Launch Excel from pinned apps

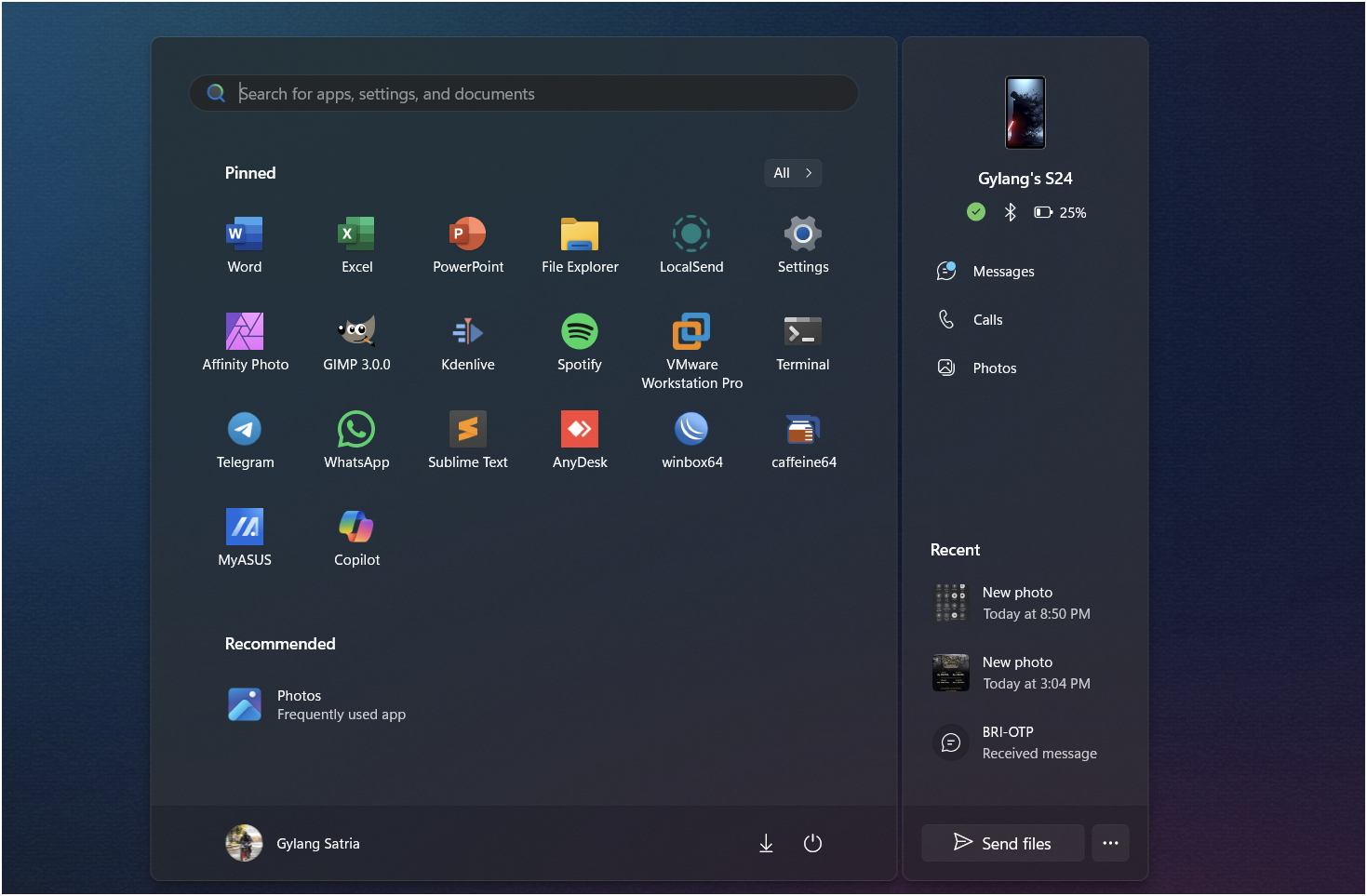(356, 245)
